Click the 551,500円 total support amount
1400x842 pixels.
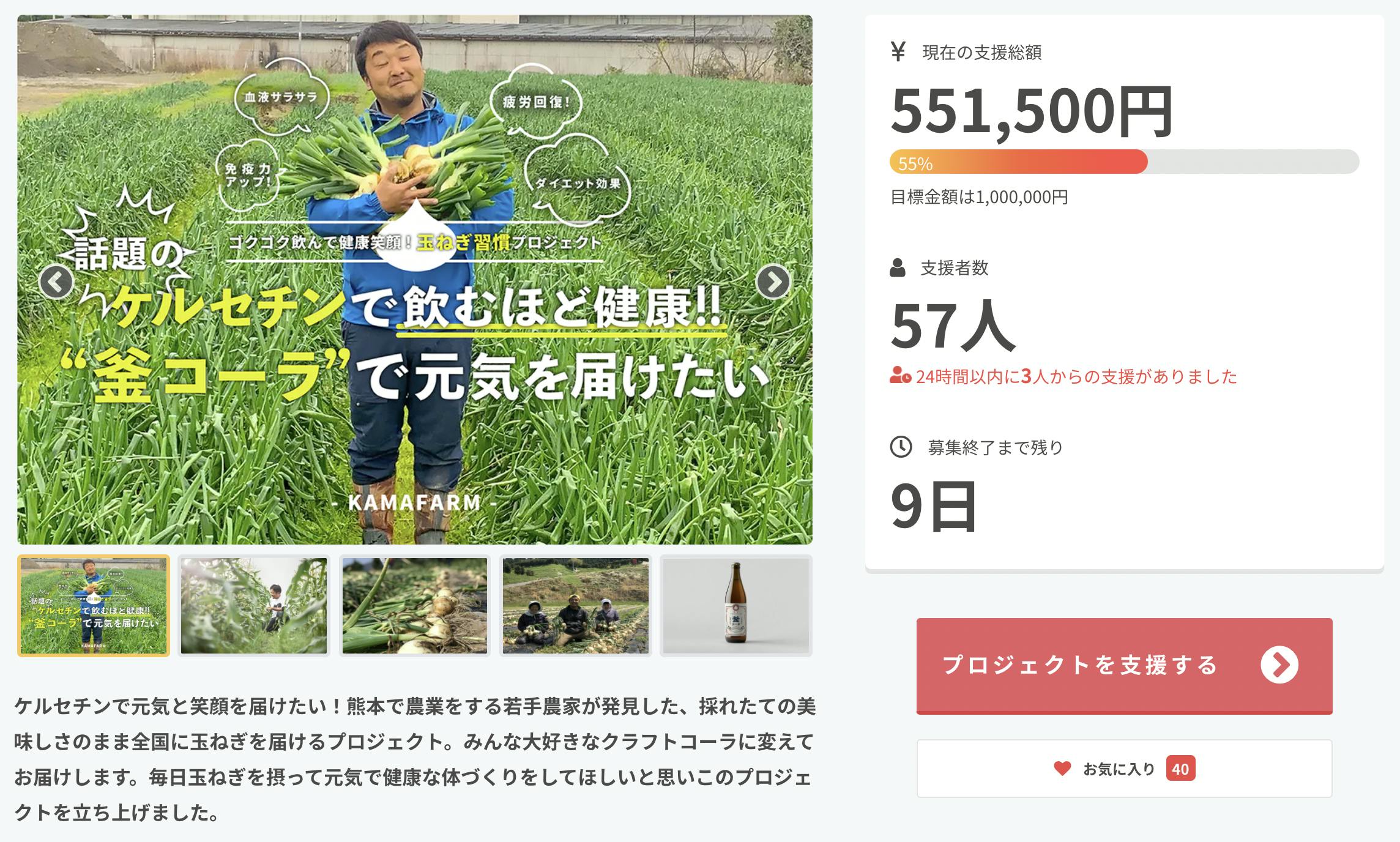pos(1032,111)
